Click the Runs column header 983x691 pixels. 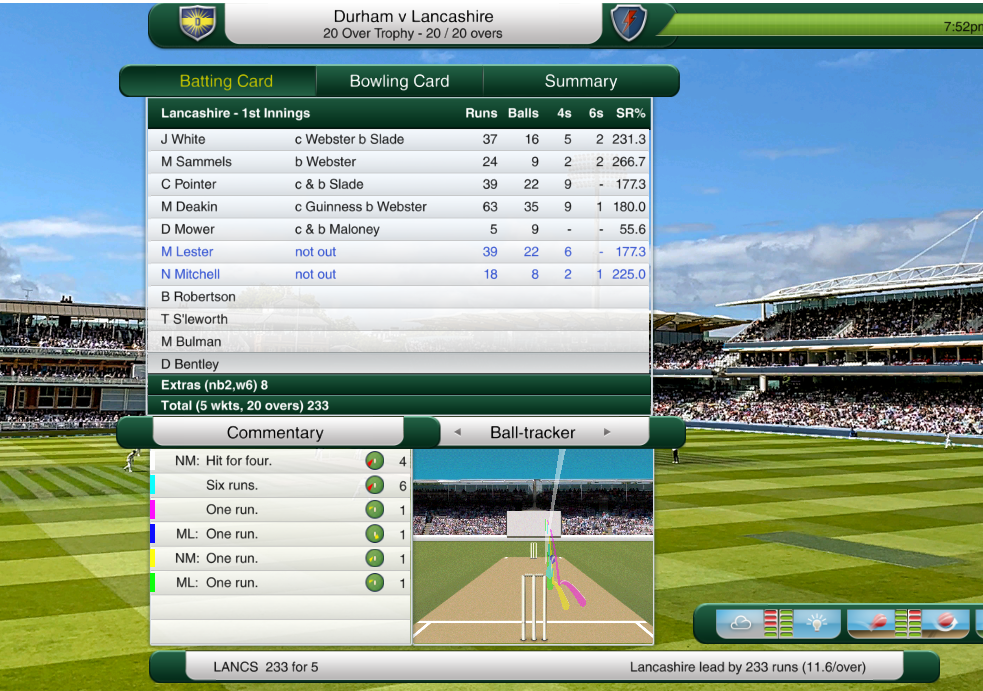click(x=481, y=113)
